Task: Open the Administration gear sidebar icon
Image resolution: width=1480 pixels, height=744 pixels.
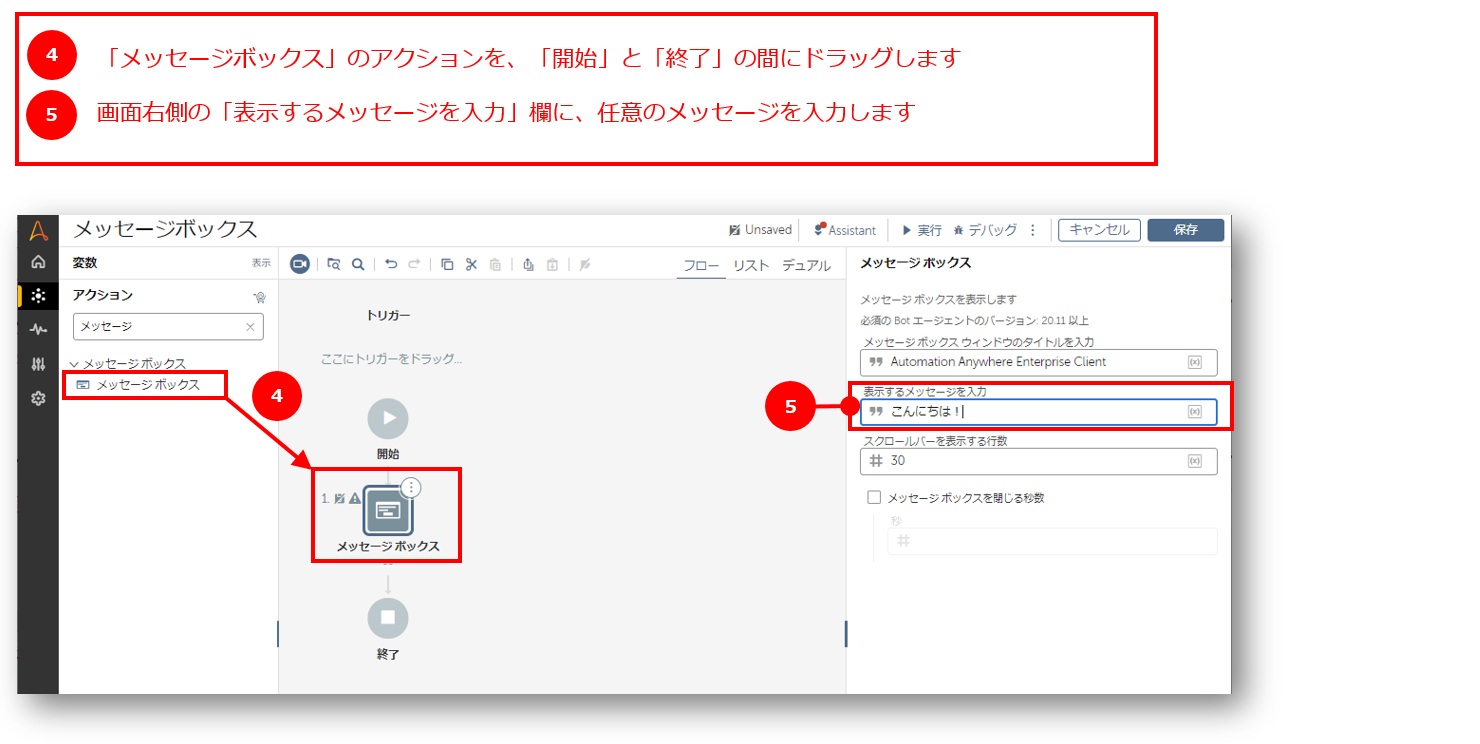Action: coord(38,398)
